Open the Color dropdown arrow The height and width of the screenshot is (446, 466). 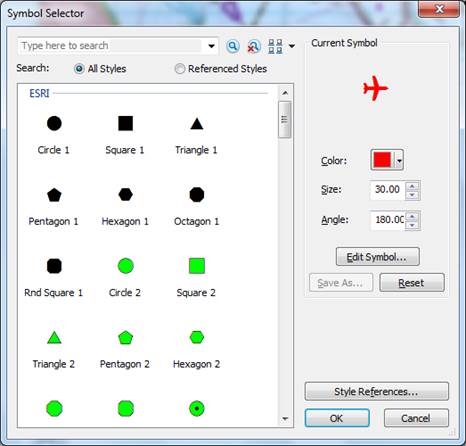tap(399, 161)
